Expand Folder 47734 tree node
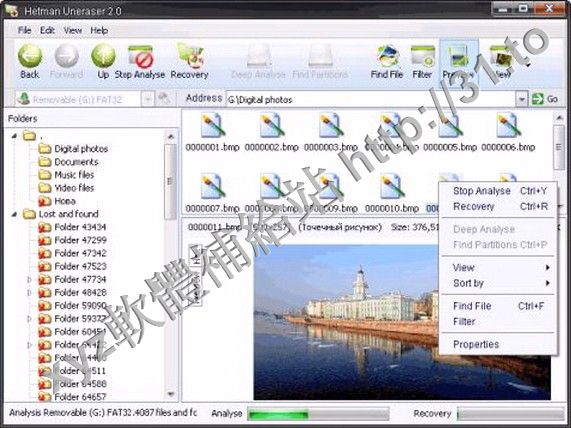Screen dimensions: 571x428 coord(30,280)
